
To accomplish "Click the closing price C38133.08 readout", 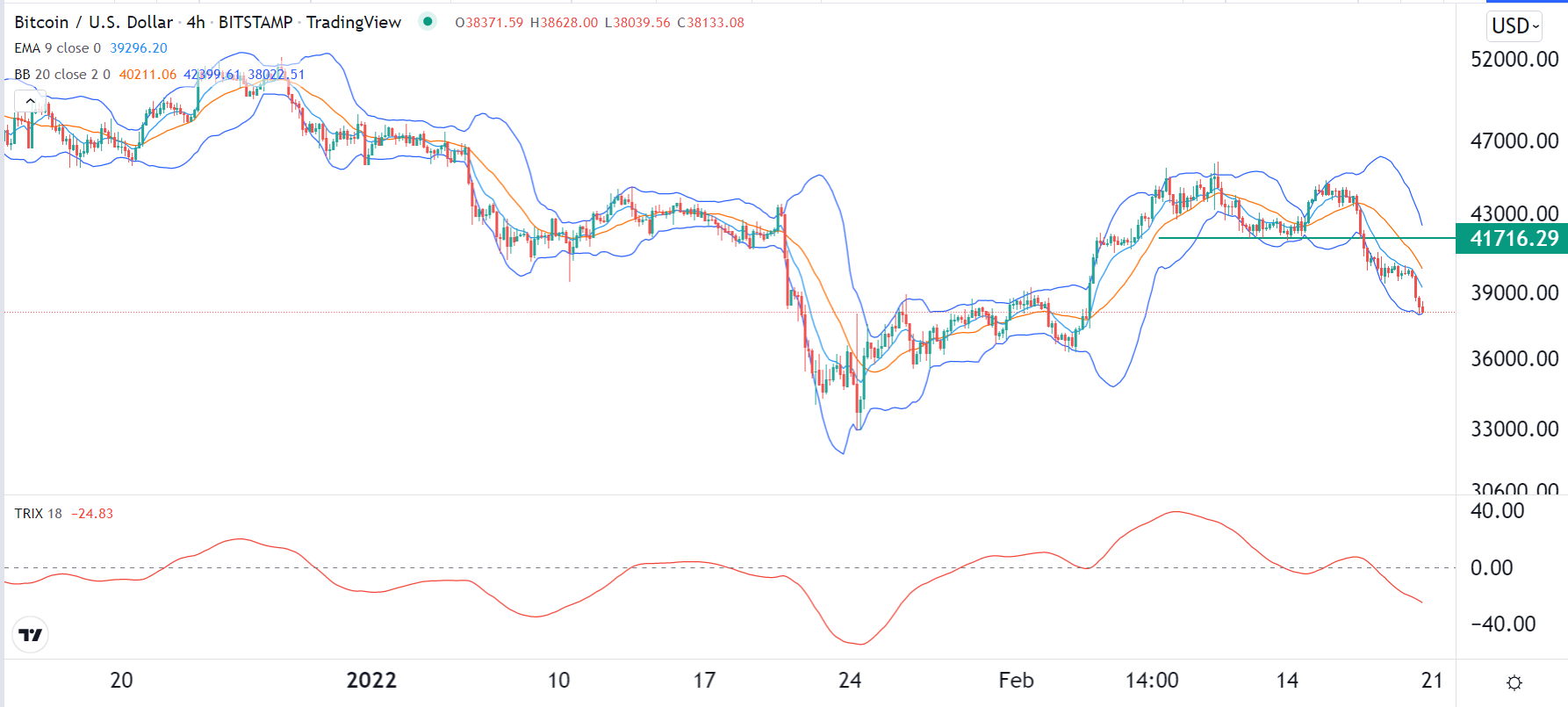I will point(710,23).
